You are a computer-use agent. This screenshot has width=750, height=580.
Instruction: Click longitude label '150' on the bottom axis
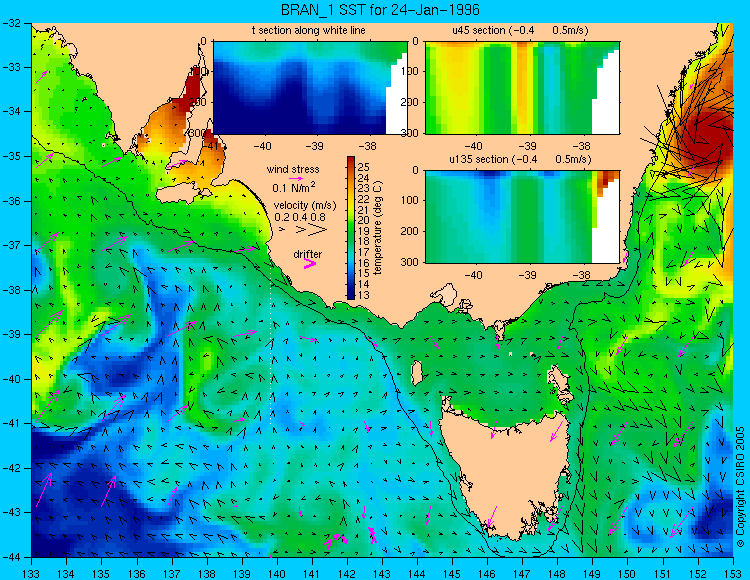click(627, 574)
